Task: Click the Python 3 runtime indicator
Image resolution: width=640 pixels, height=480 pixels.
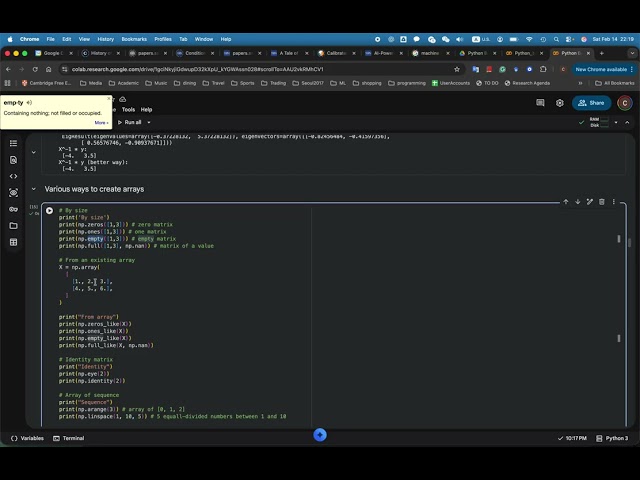Action: pyautogui.click(x=612, y=438)
